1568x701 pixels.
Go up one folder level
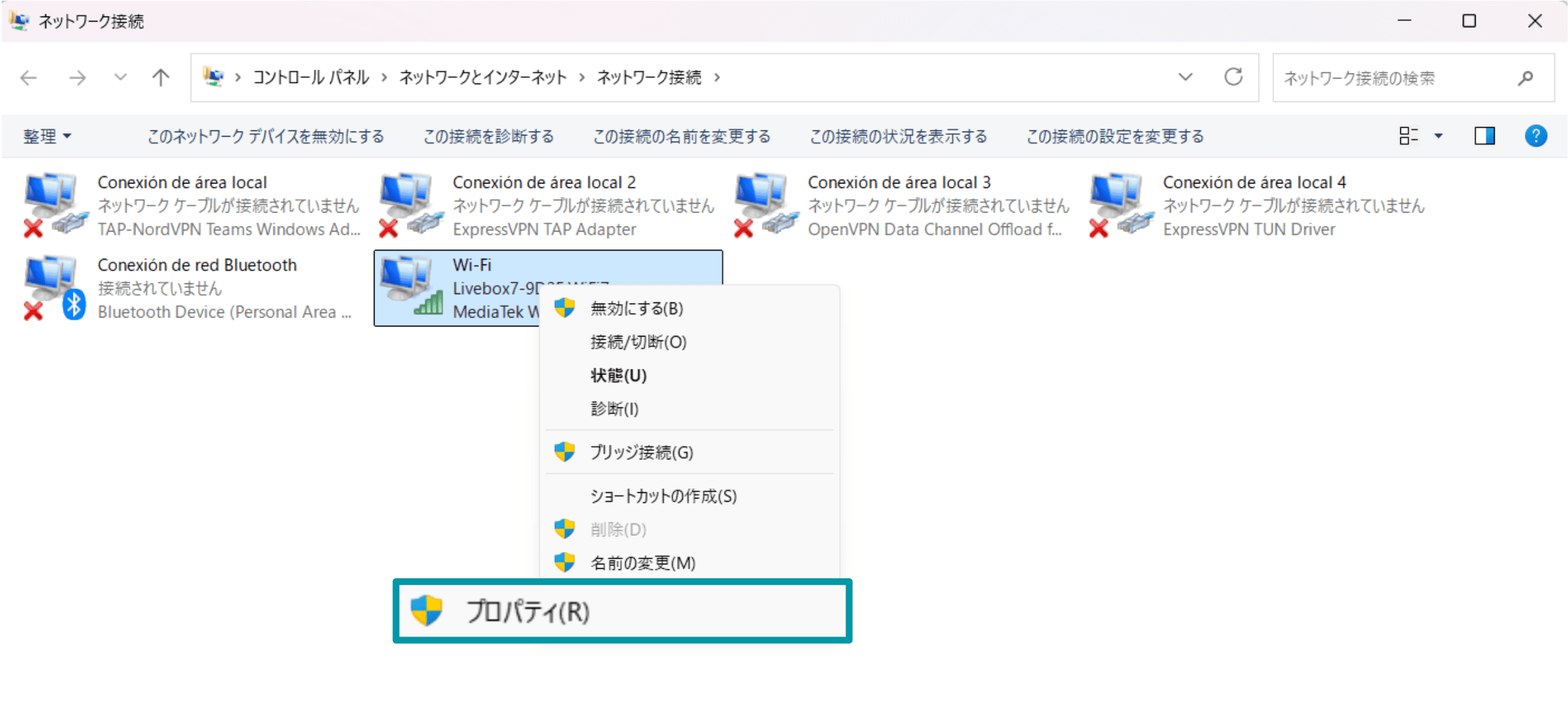tap(160, 77)
